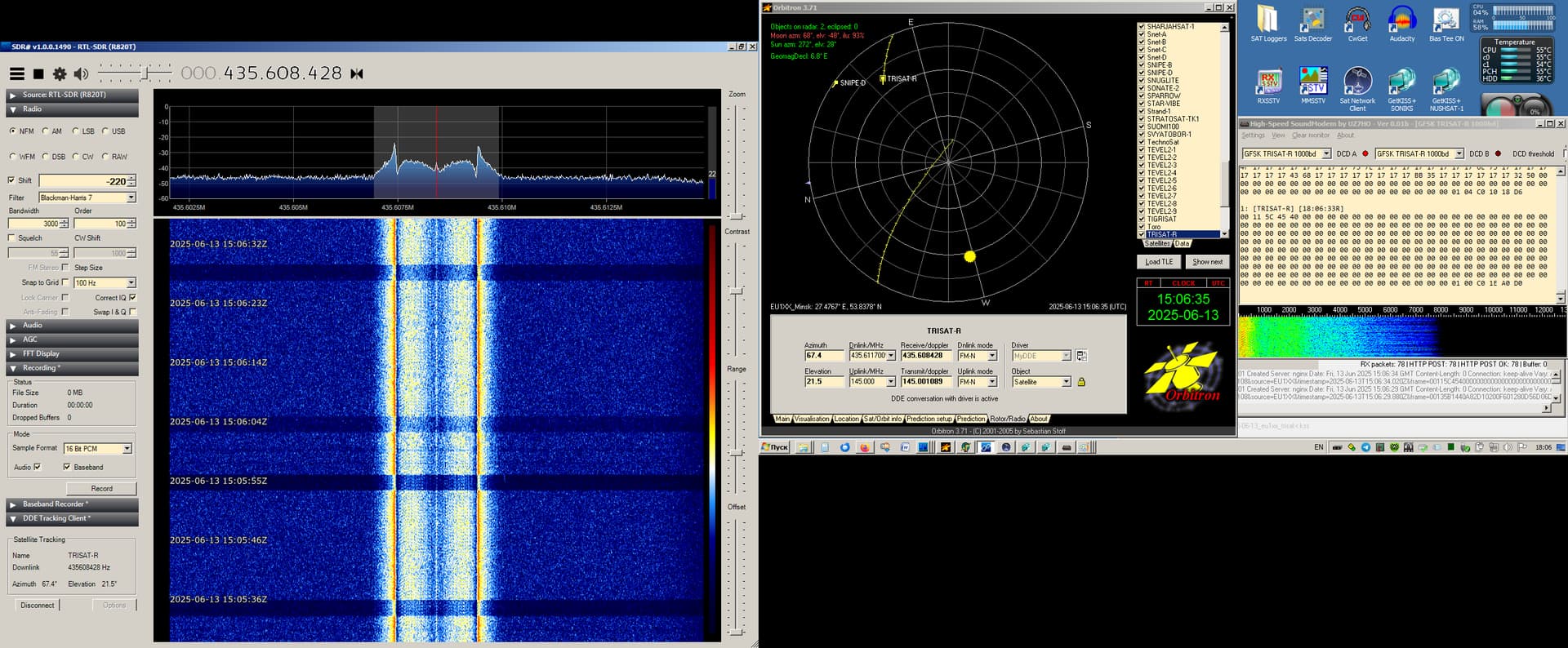Open Orbitron Sat/Orbit info tab

[883, 419]
